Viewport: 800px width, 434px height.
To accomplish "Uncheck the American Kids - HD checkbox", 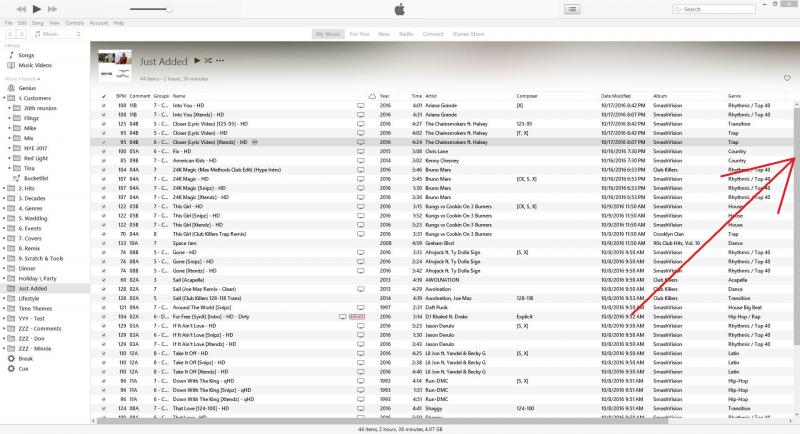I will click(104, 161).
